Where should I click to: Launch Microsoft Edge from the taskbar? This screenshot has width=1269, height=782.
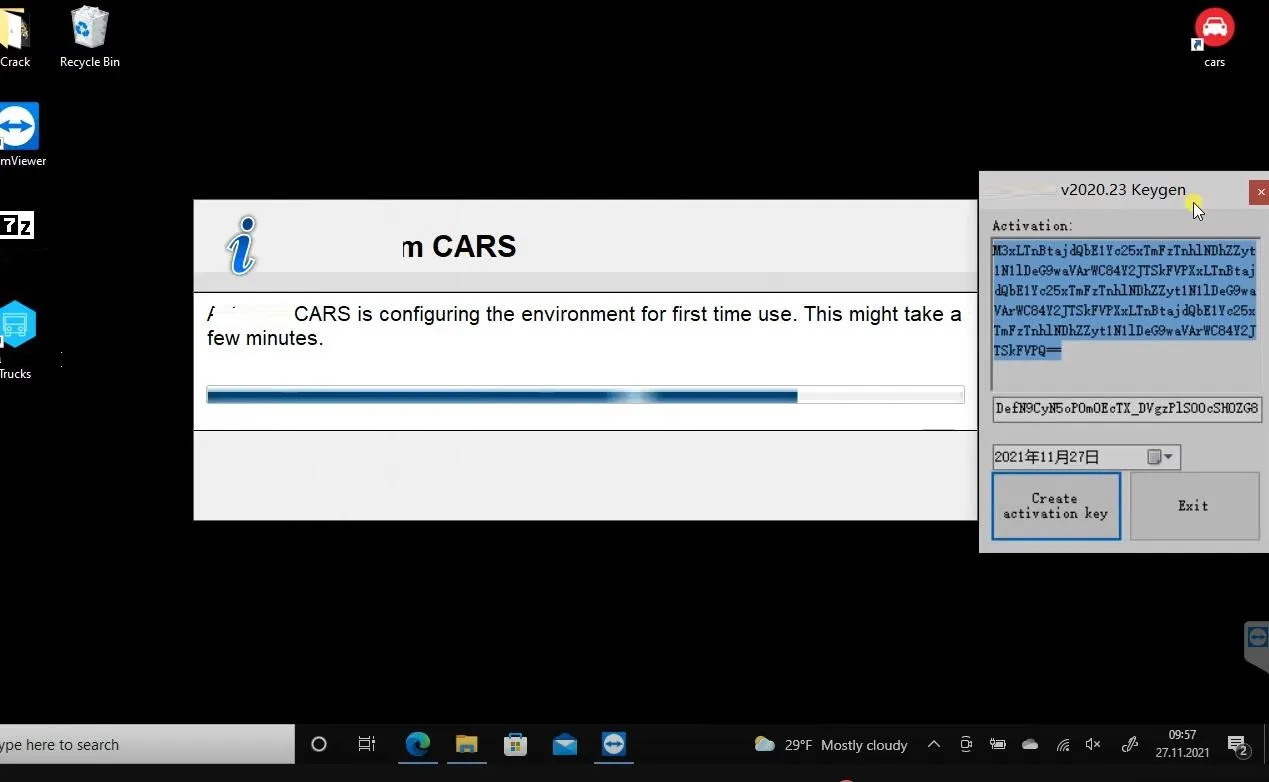pyautogui.click(x=417, y=744)
